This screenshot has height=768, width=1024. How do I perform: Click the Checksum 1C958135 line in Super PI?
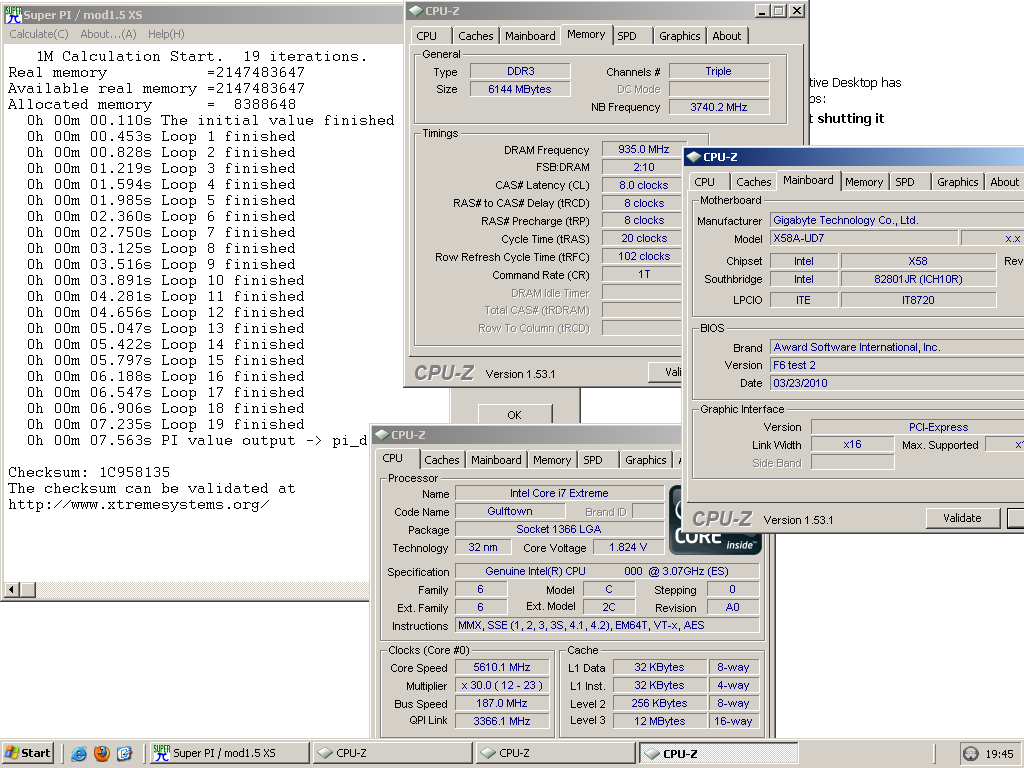click(89, 472)
